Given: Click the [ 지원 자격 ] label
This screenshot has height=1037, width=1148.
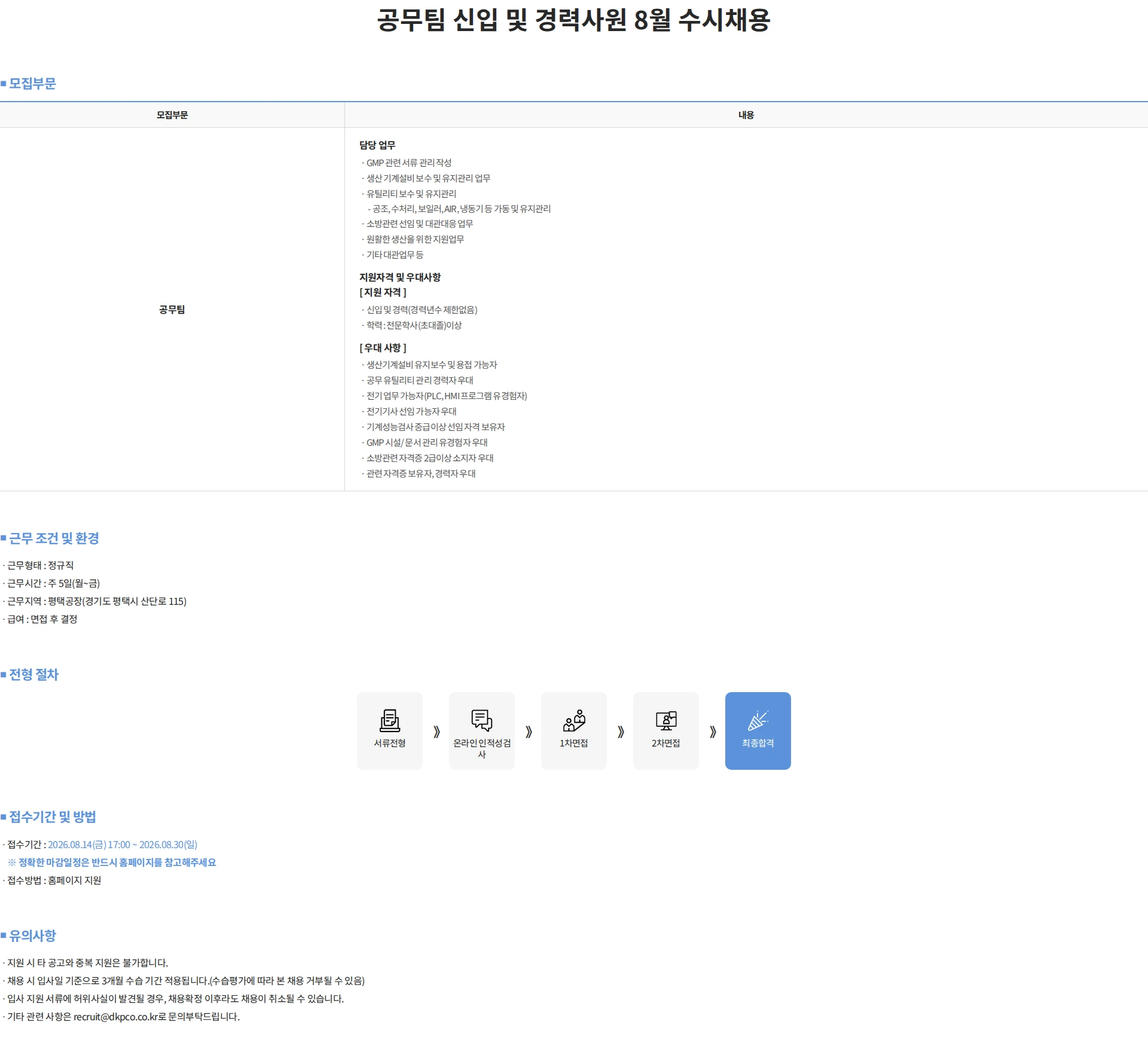Looking at the screenshot, I should 383,292.
